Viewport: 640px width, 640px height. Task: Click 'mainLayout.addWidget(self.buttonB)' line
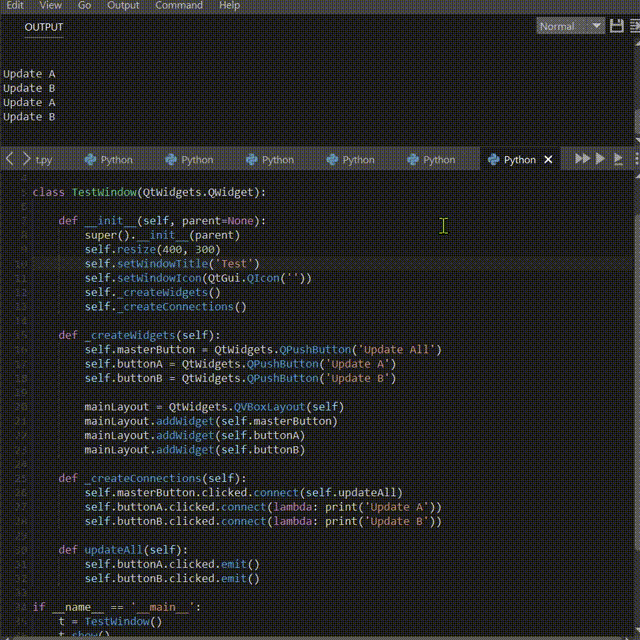pos(195,450)
